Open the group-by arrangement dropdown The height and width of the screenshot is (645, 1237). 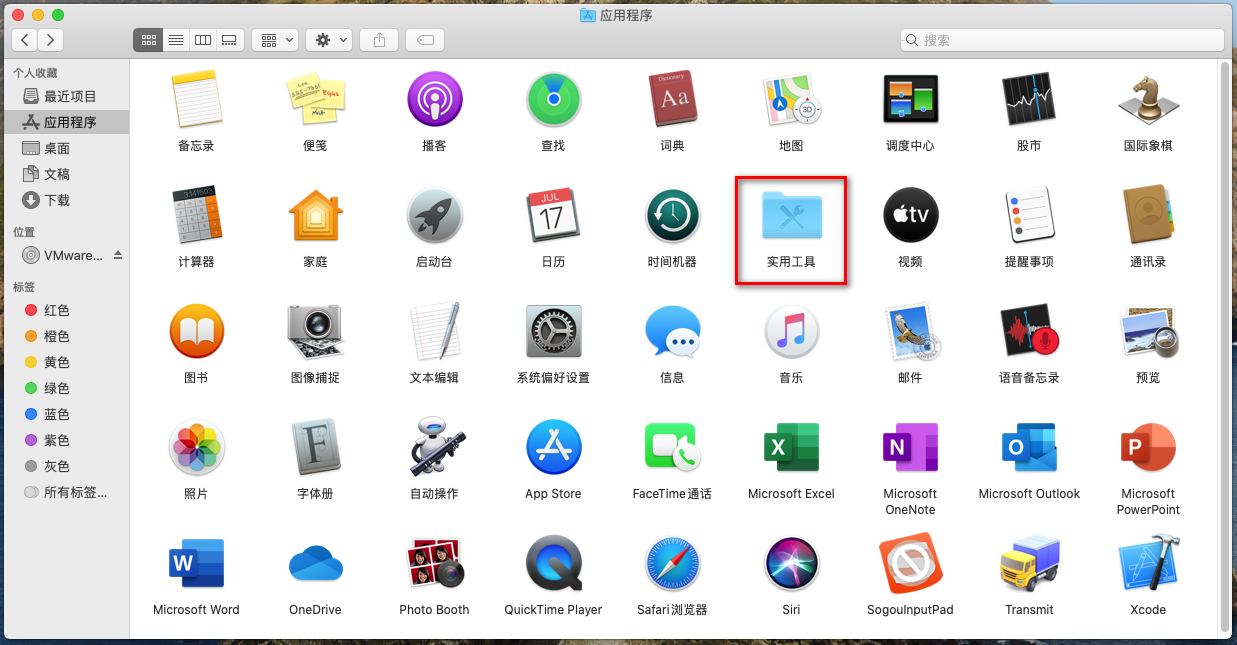click(x=276, y=40)
